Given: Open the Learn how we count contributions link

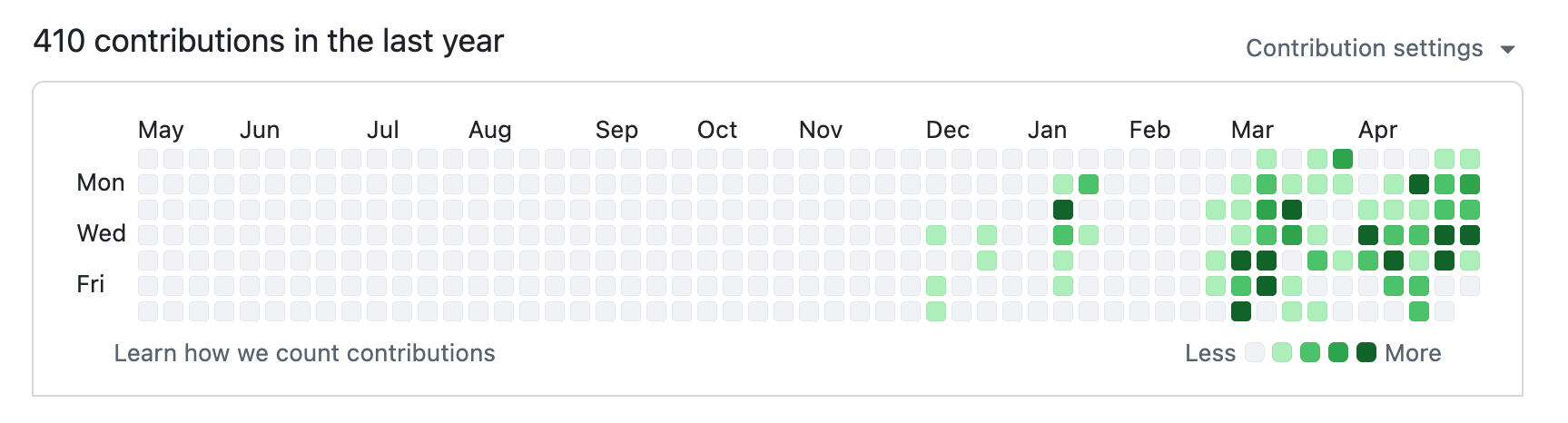Looking at the screenshot, I should pyautogui.click(x=304, y=353).
